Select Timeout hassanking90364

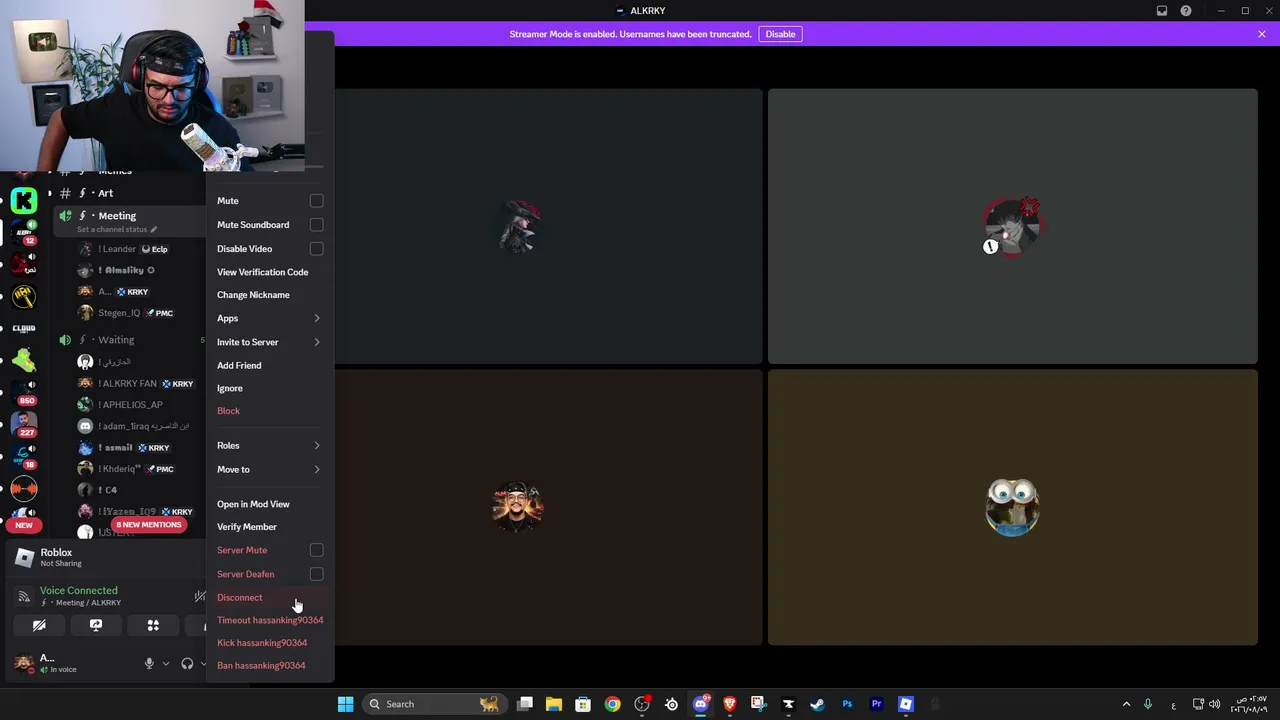pos(270,620)
